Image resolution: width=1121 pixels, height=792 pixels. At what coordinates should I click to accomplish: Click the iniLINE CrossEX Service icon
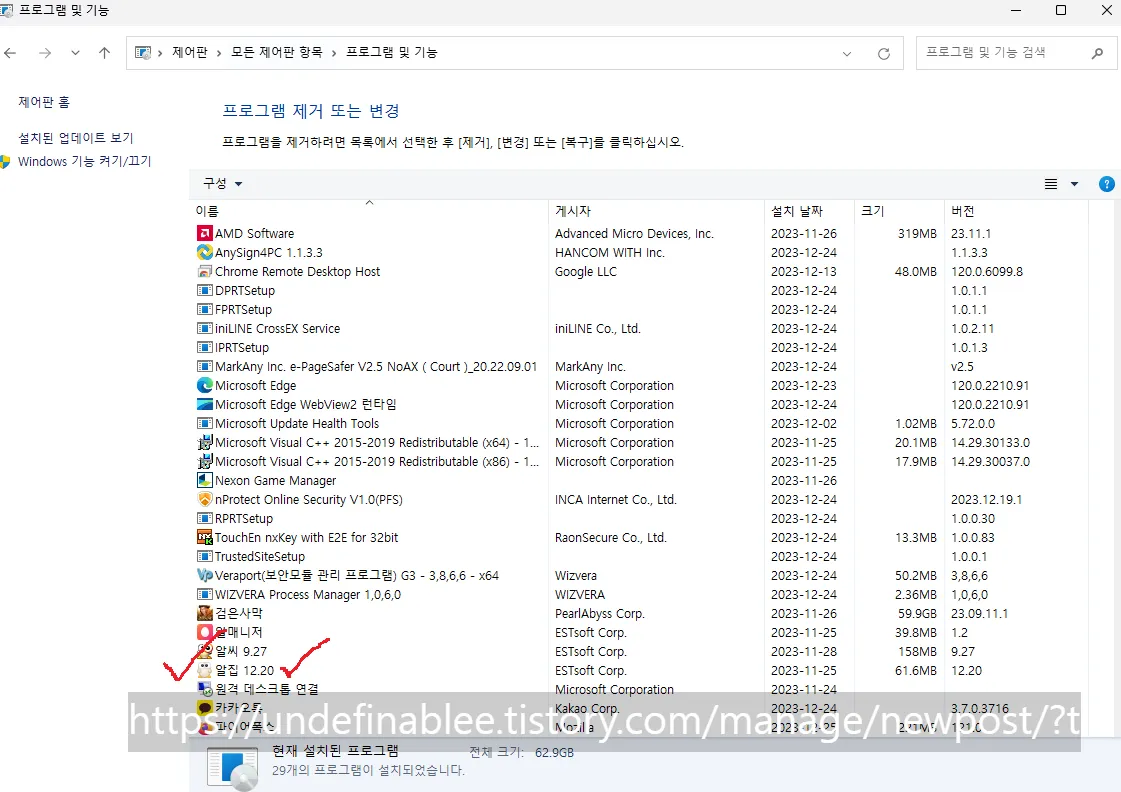204,328
